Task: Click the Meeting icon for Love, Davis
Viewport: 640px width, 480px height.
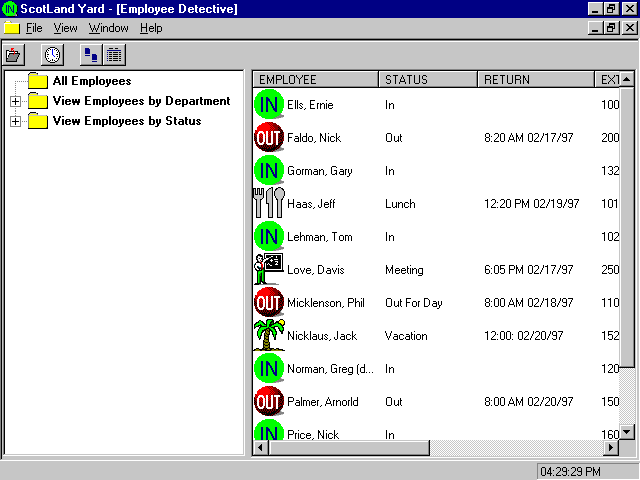Action: click(x=269, y=270)
